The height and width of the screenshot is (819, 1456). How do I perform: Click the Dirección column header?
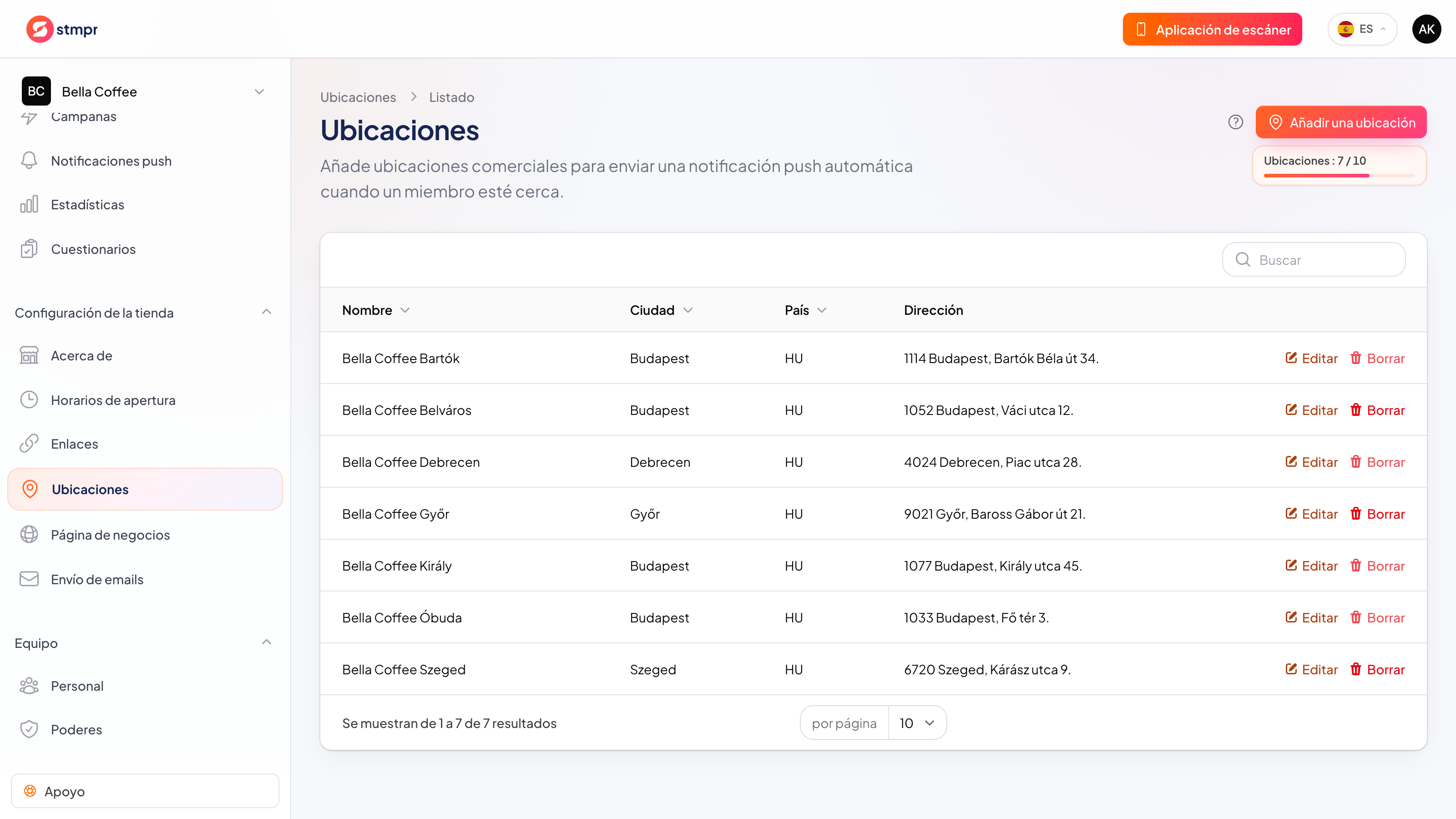(933, 310)
